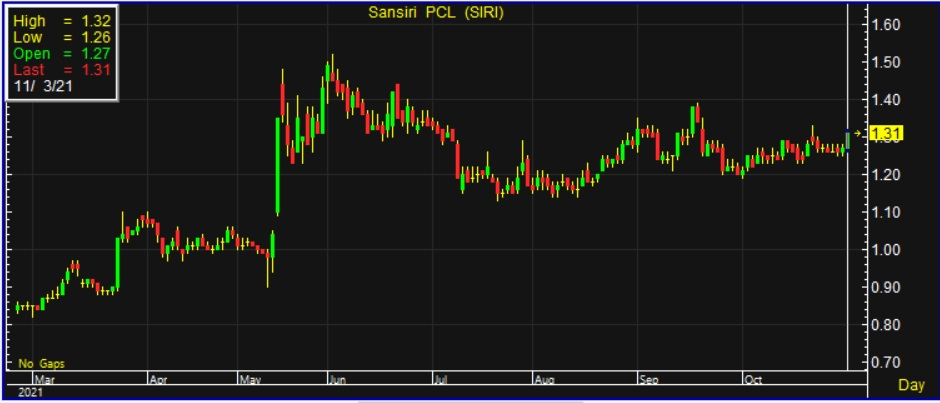Select the Low = 1.26 readout

(62, 38)
